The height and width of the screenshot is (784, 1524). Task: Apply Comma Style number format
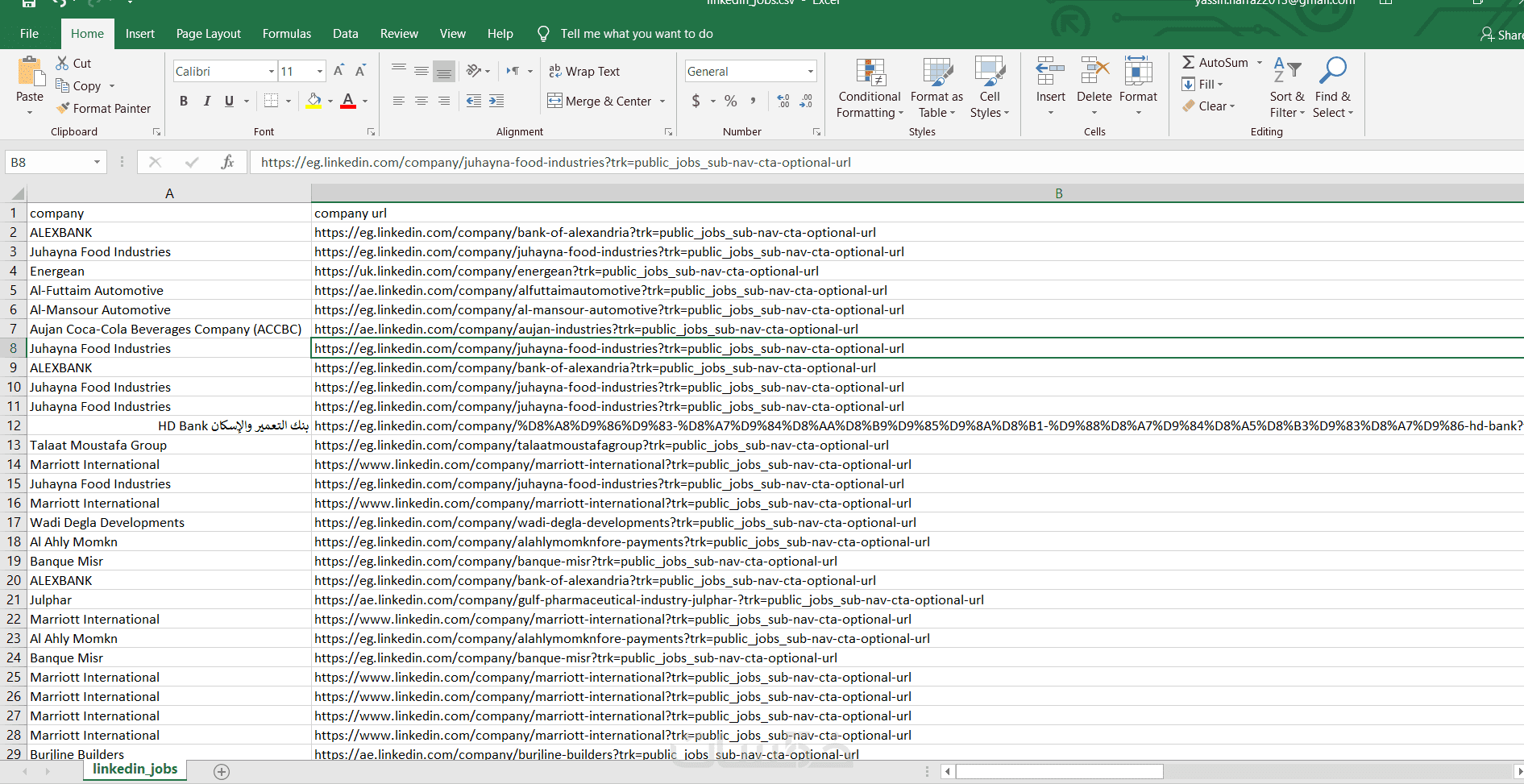pyautogui.click(x=754, y=101)
